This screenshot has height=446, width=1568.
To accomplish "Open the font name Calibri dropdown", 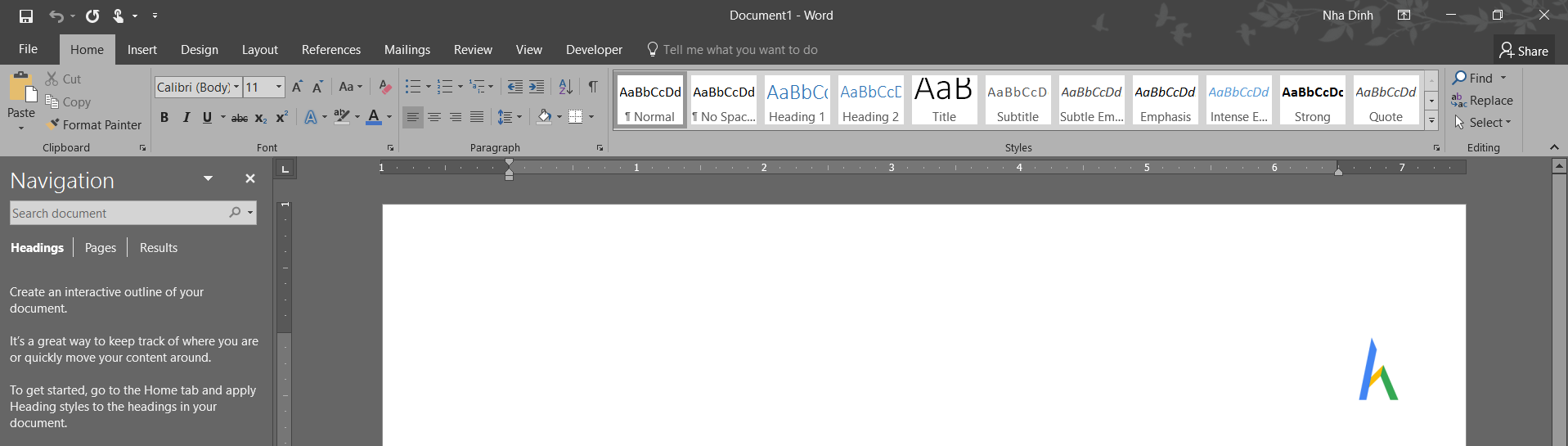I will pyautogui.click(x=236, y=87).
